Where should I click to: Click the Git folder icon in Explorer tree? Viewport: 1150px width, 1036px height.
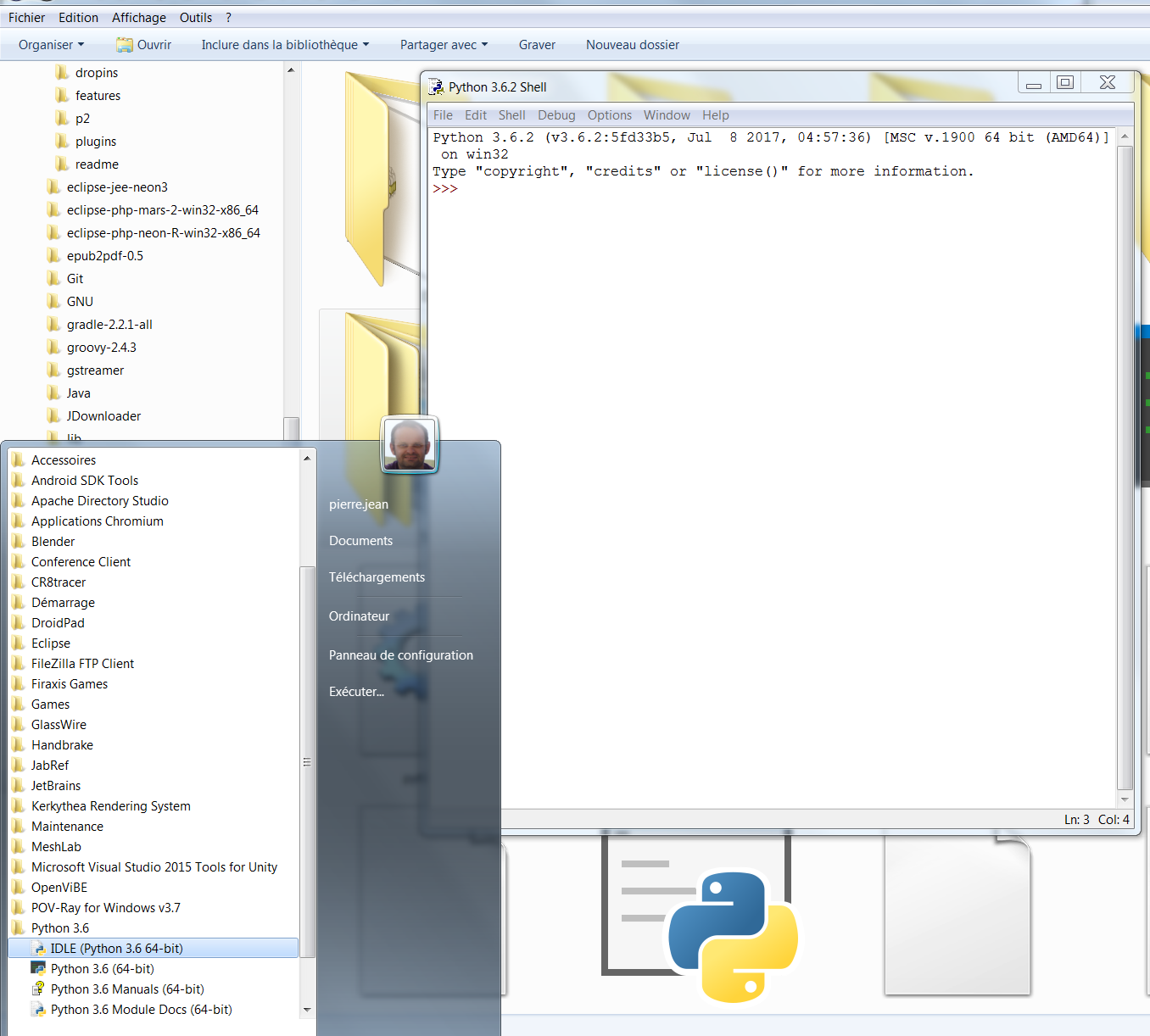[x=53, y=278]
